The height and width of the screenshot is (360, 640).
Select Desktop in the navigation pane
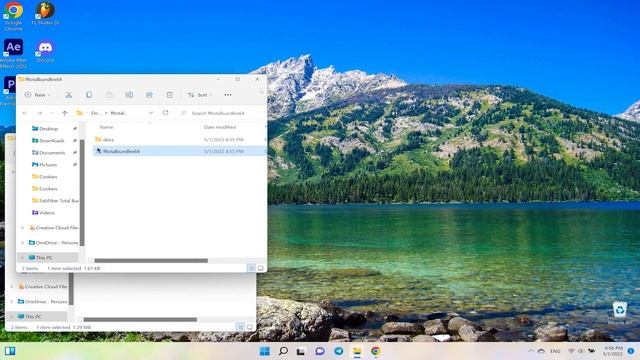coord(49,129)
